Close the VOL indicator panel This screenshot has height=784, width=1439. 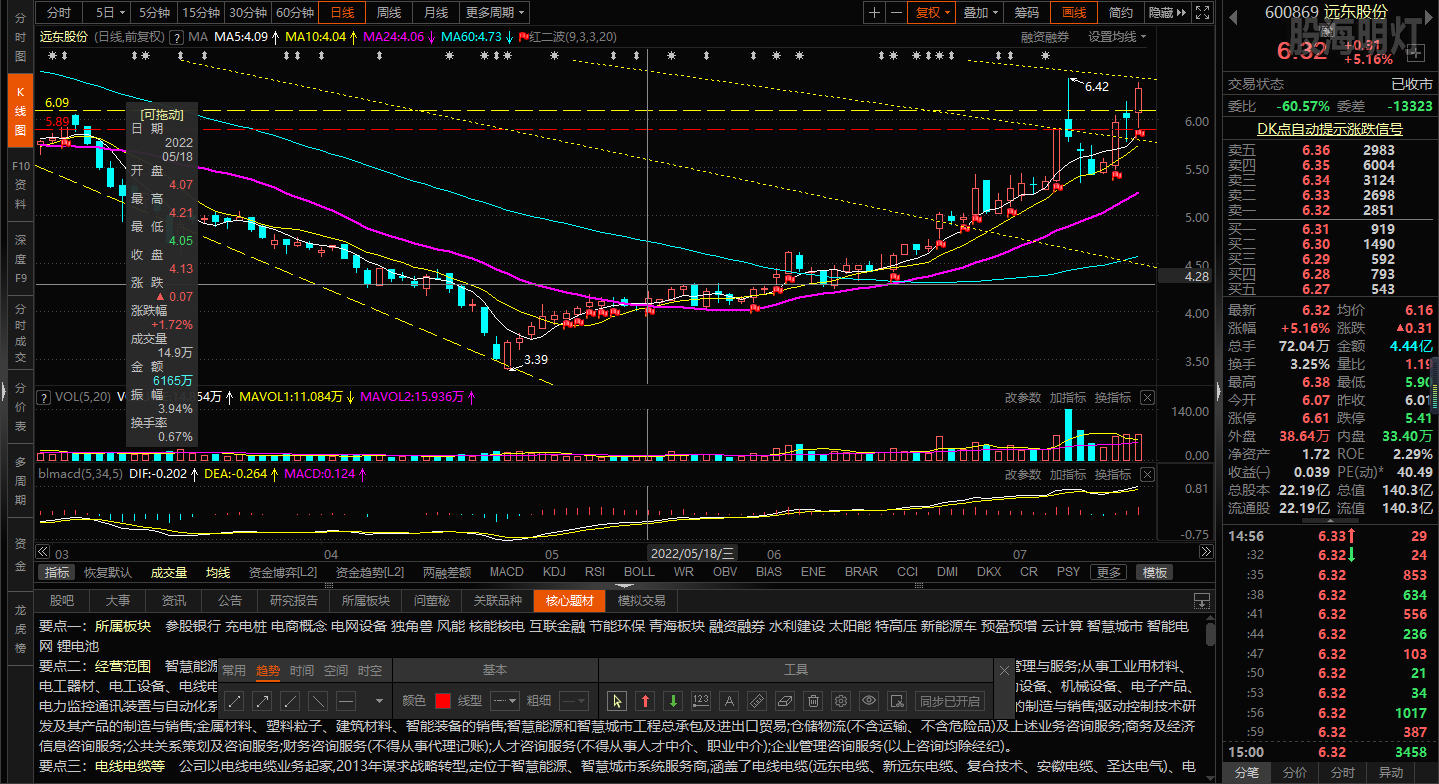1147,398
